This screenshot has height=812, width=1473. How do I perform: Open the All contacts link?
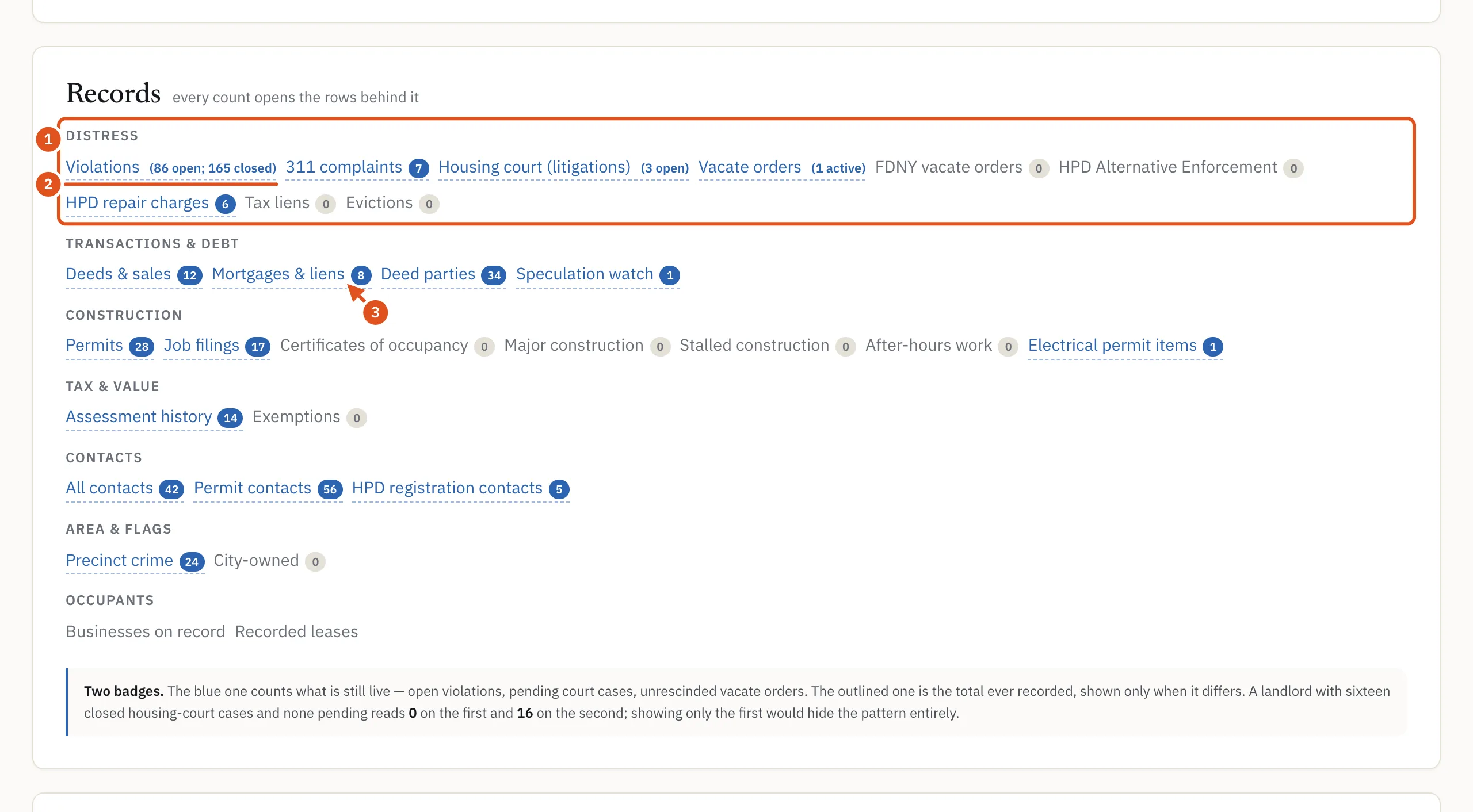pyautogui.click(x=109, y=488)
